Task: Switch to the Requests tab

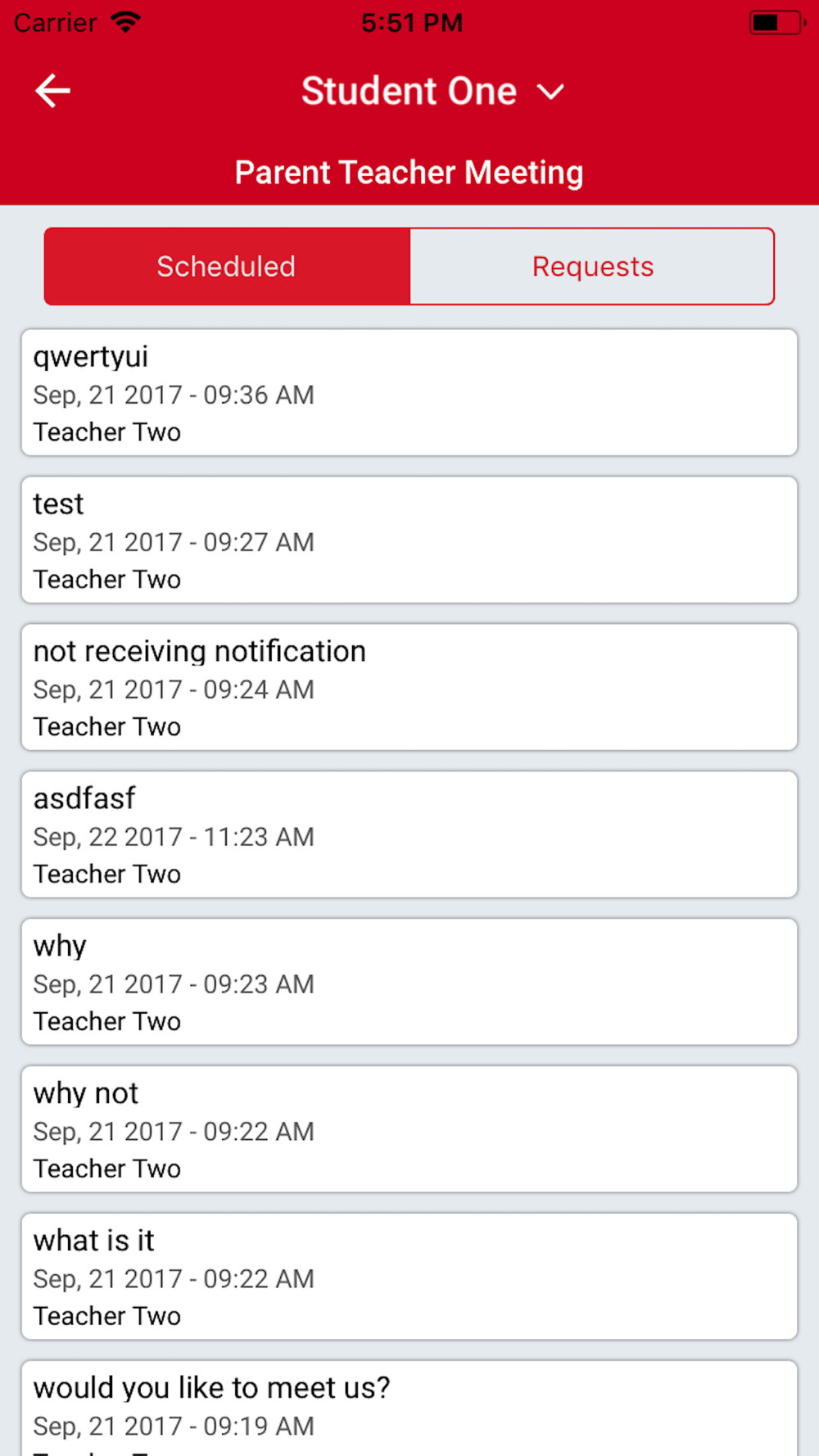Action: click(592, 266)
